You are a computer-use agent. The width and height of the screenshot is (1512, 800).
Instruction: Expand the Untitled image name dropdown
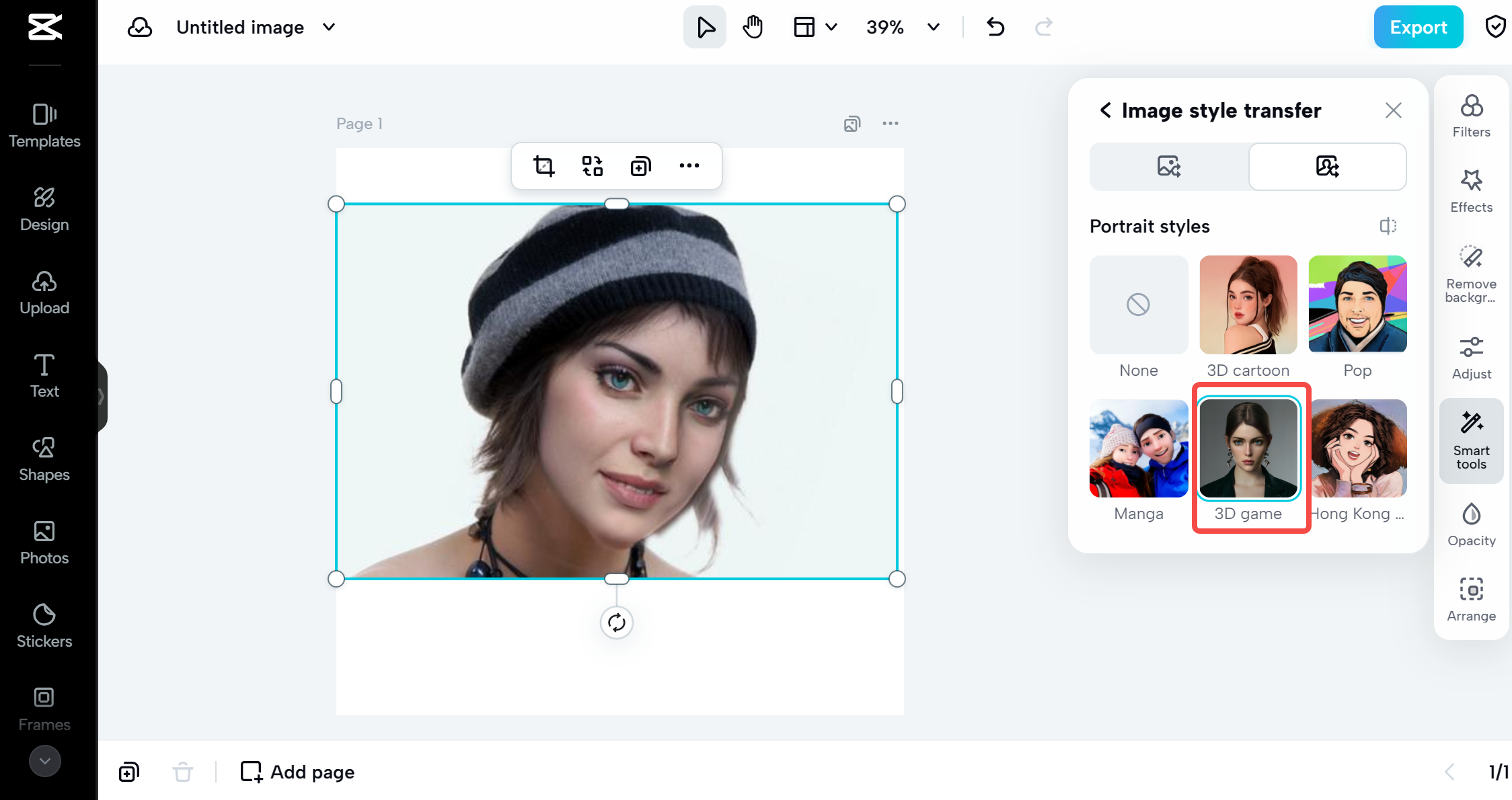tap(329, 28)
